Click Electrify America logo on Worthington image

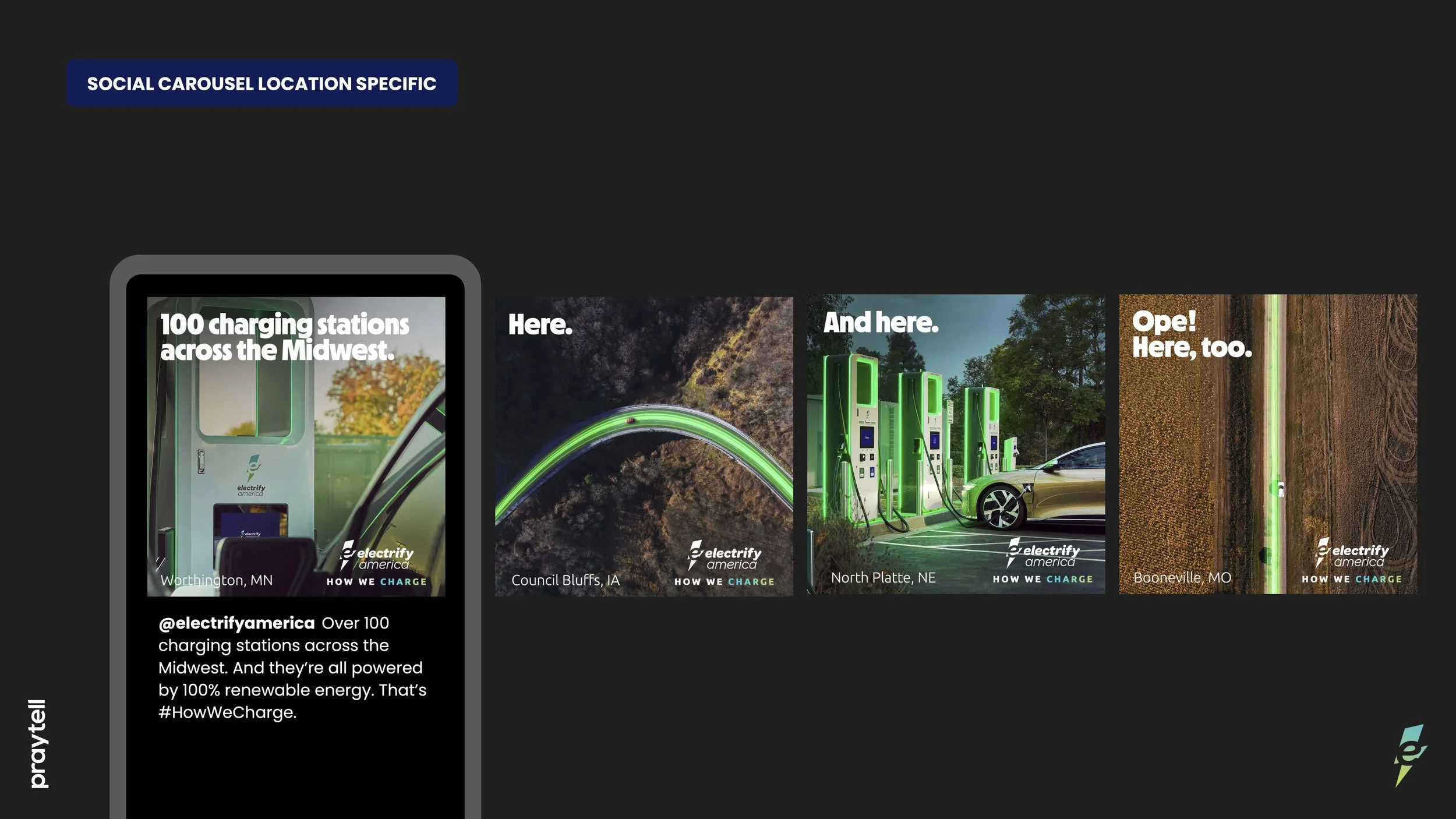[x=377, y=557]
